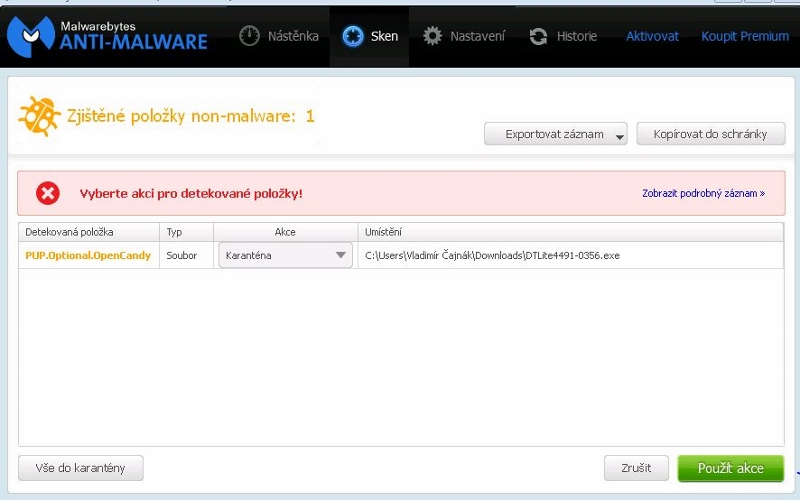Click the Nastavení gear icon

point(432,36)
